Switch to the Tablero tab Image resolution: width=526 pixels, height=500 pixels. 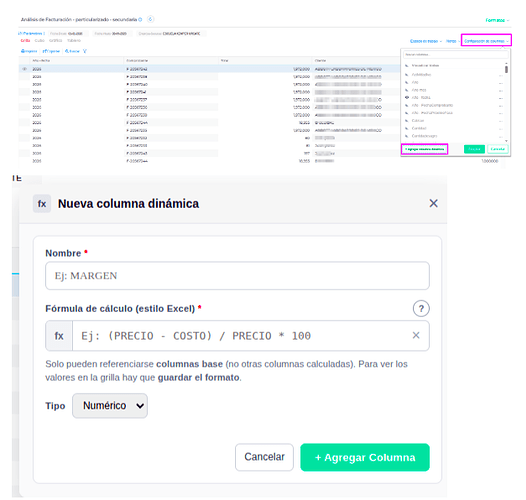[74, 40]
